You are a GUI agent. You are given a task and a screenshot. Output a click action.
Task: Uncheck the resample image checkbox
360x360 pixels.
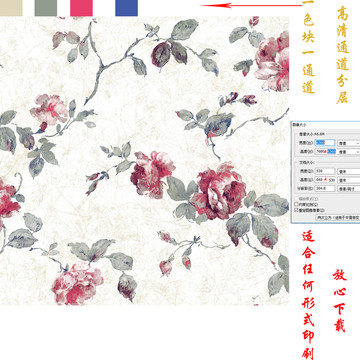click(296, 210)
